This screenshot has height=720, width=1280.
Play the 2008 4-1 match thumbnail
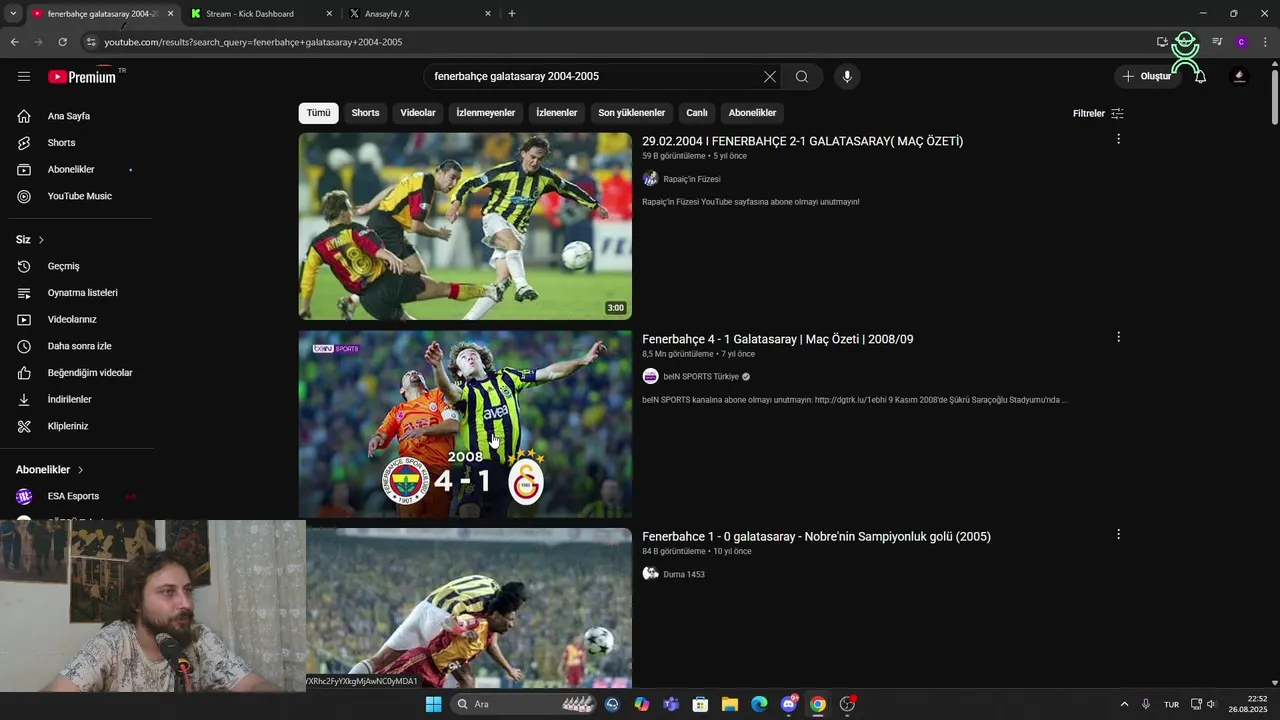point(465,424)
